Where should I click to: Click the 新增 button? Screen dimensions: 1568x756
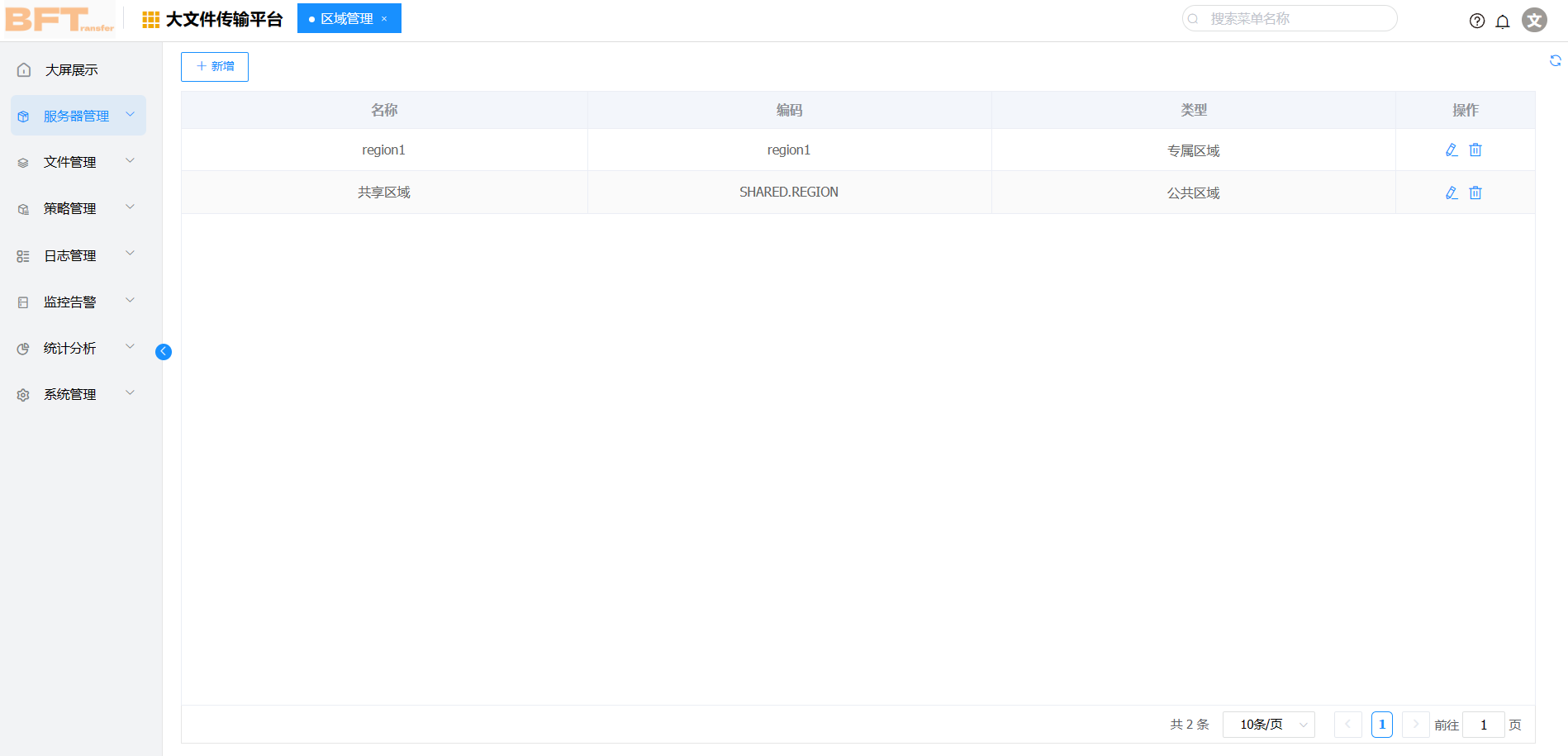pyautogui.click(x=214, y=66)
